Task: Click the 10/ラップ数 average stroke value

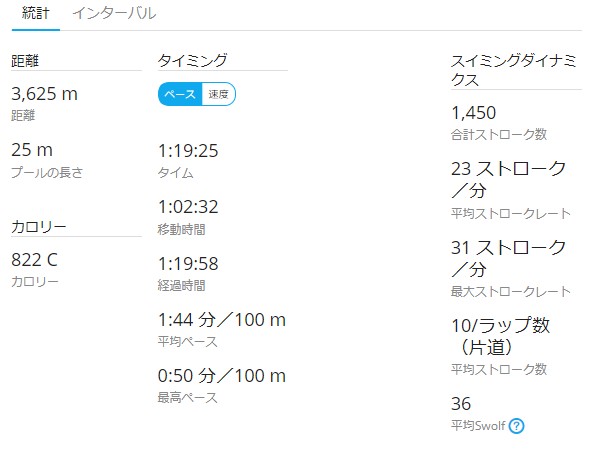Action: [x=500, y=336]
